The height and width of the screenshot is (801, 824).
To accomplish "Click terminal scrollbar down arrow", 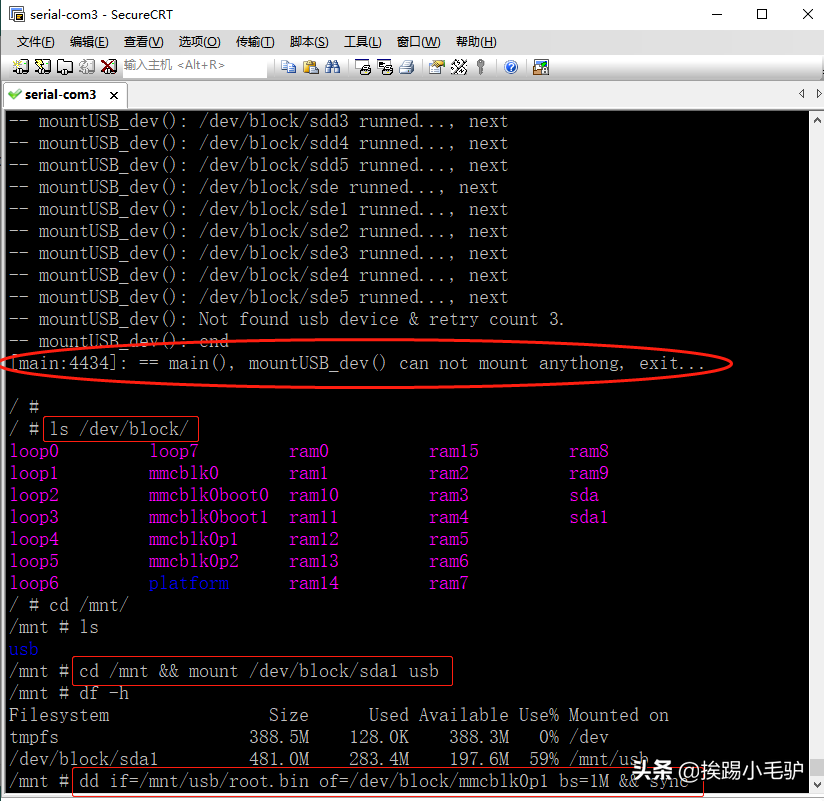I will (817, 785).
